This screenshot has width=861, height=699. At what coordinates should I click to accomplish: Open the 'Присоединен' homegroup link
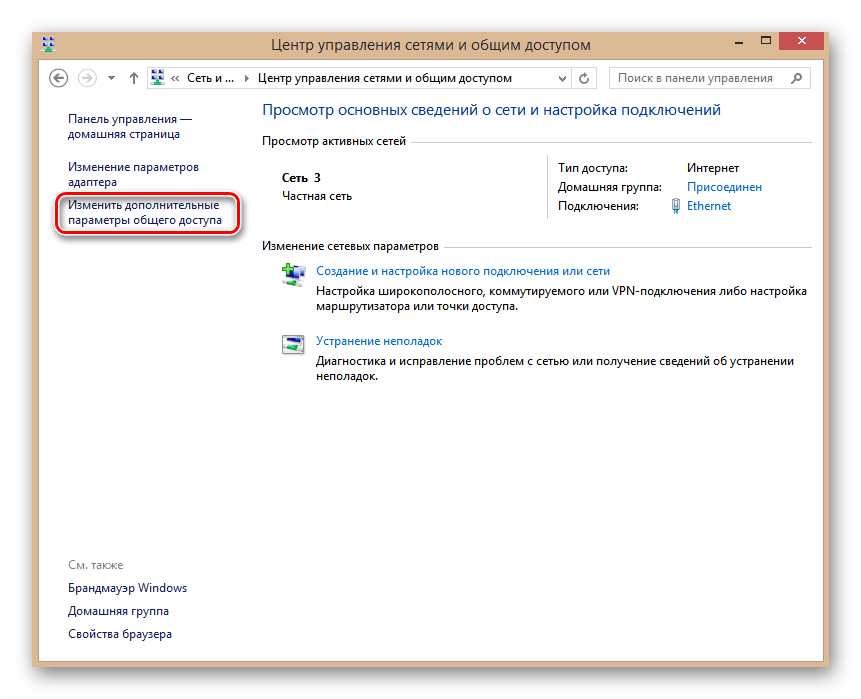click(724, 187)
